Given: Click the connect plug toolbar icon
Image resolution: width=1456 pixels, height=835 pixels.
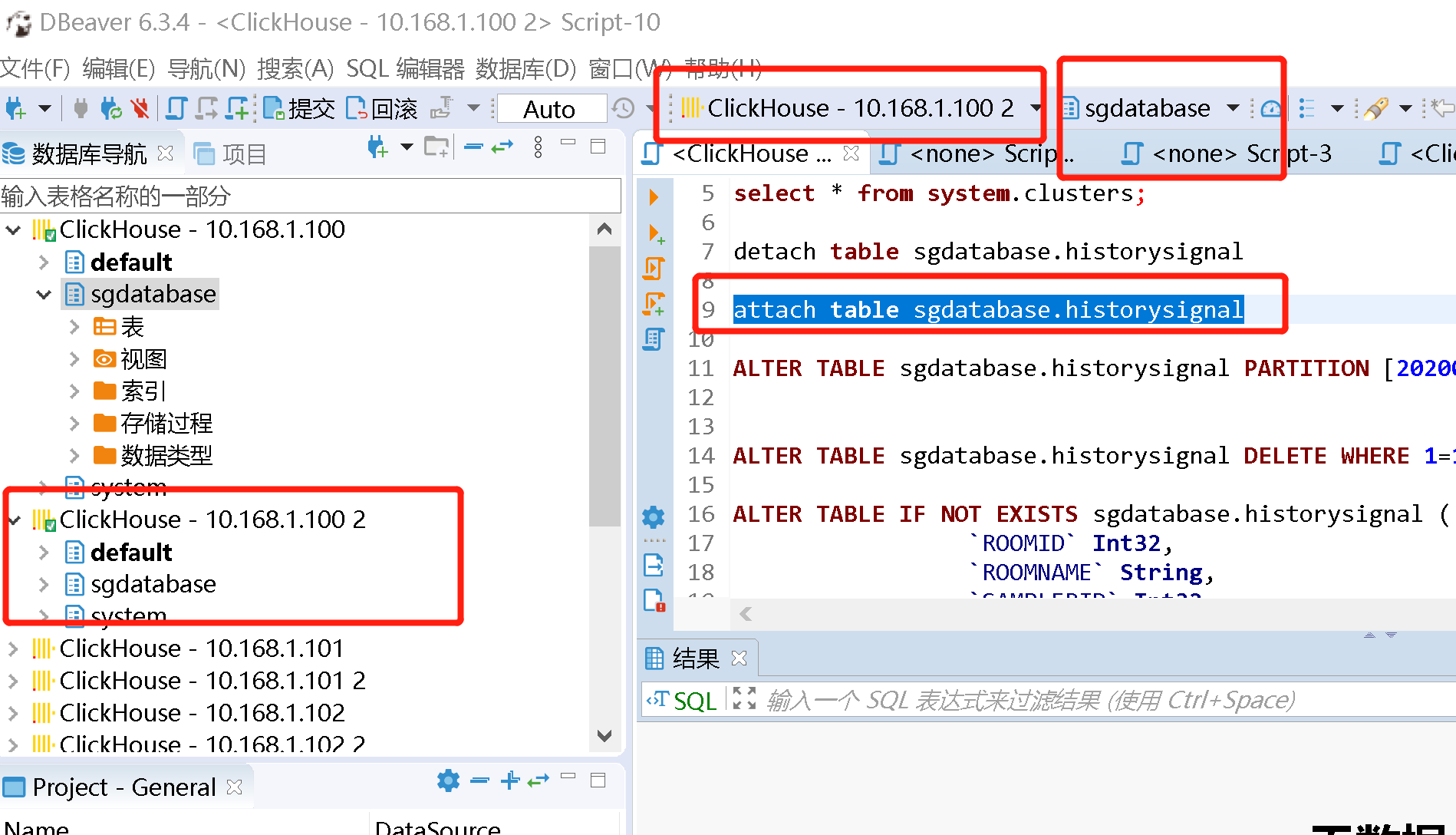Looking at the screenshot, I should pos(81,108).
